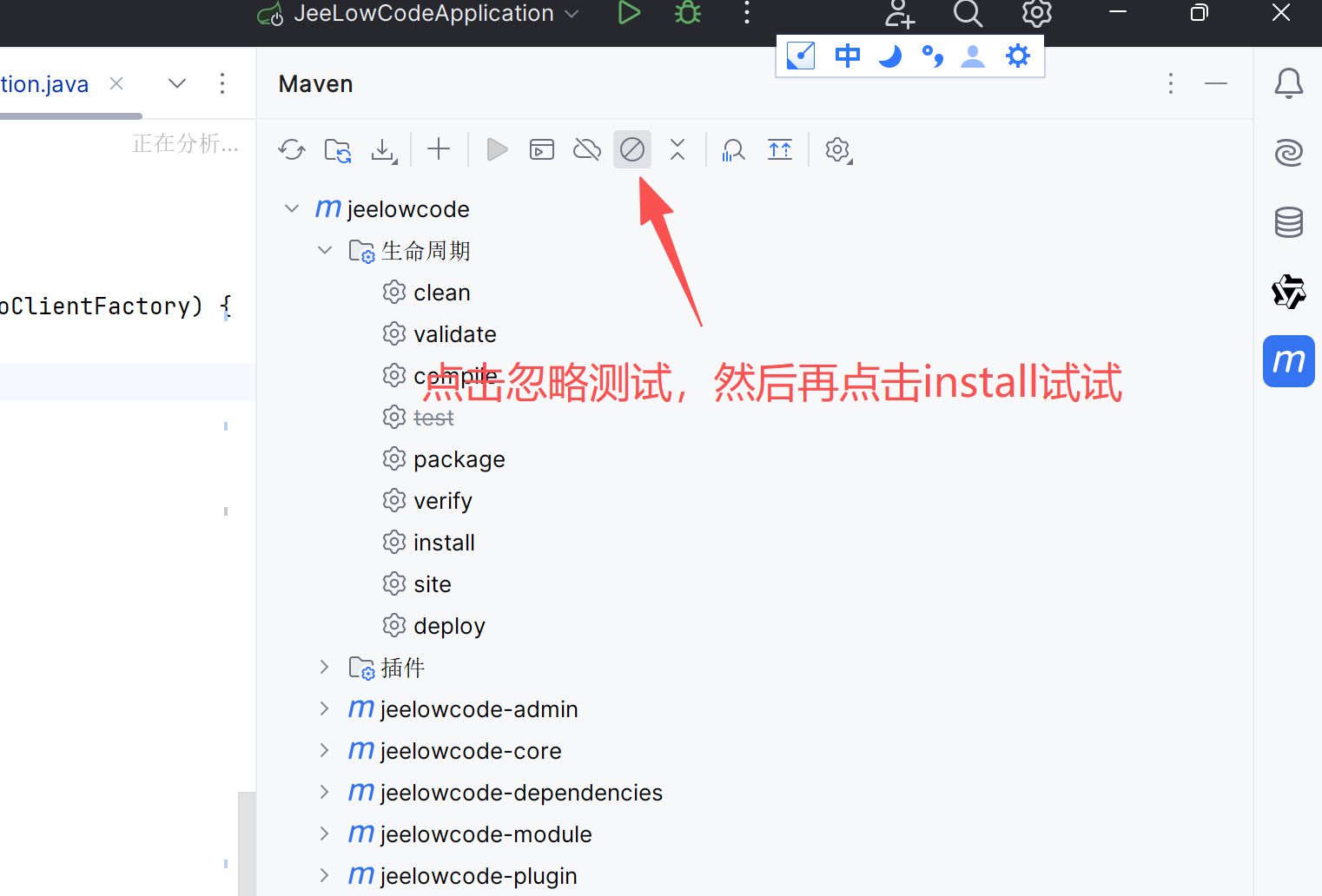The image size is (1322, 896).
Task: Open the Notifications bell panel
Action: 1288,83
